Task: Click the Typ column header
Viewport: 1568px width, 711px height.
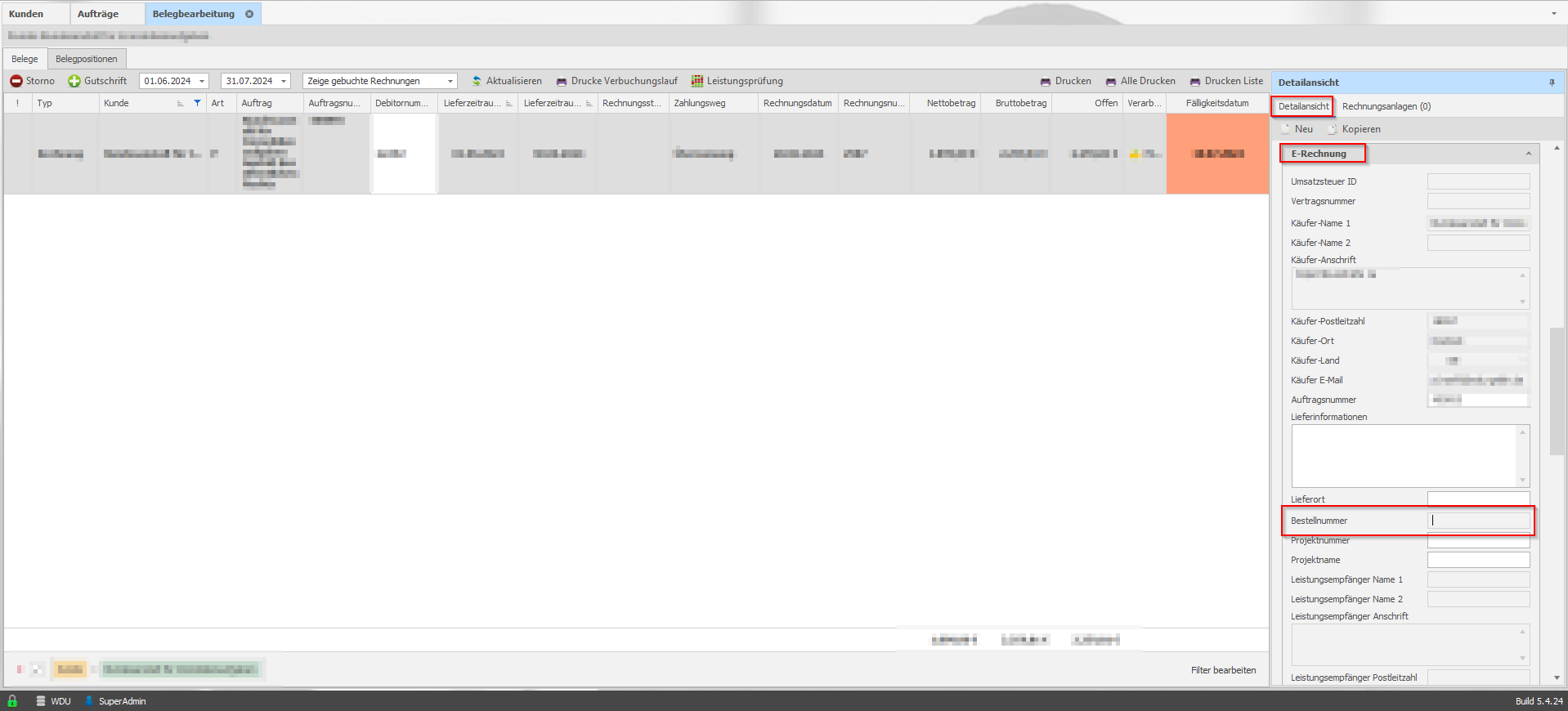Action: coord(65,103)
